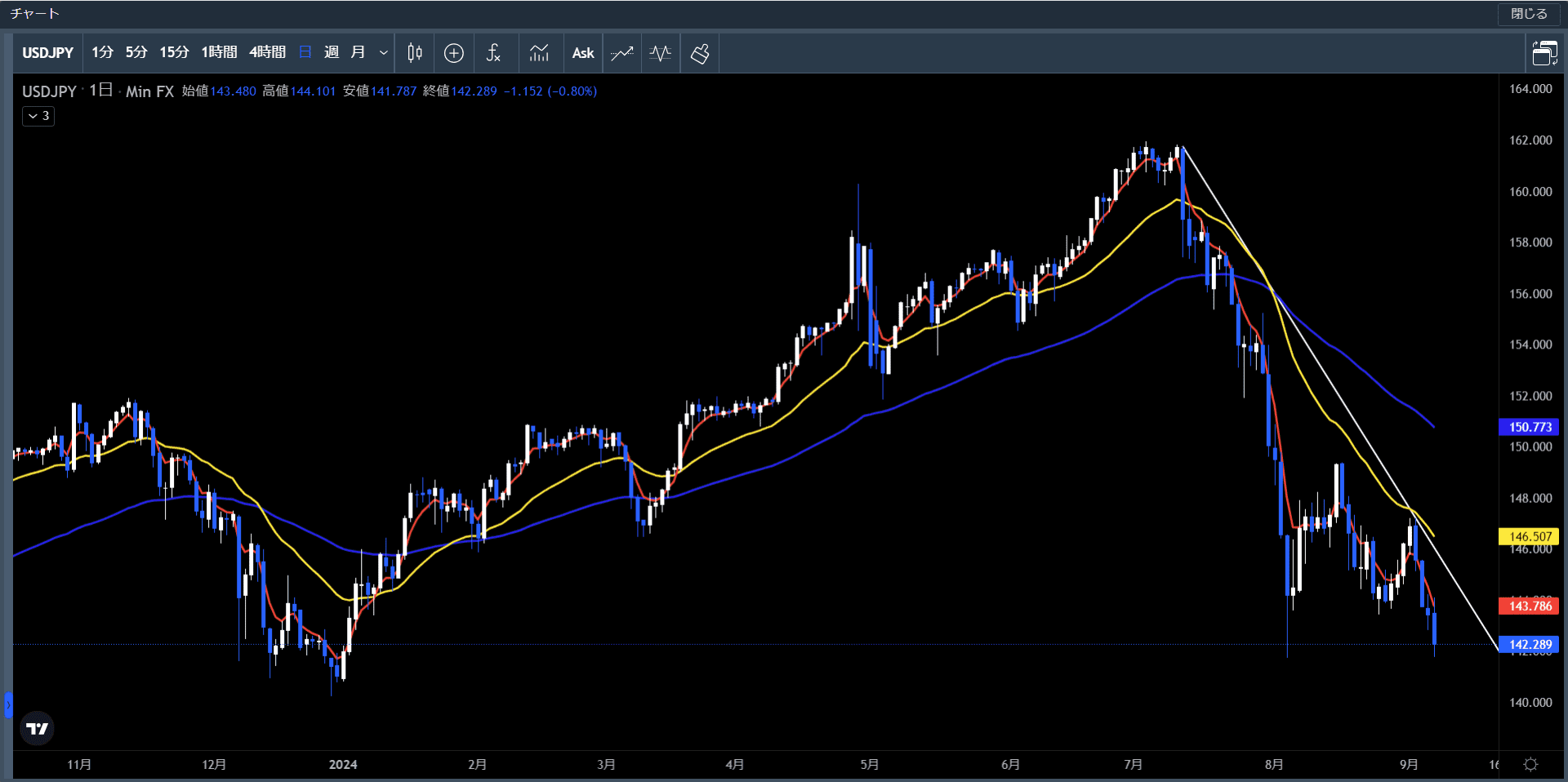This screenshot has width=1568, height=782.
Task: Select the 月 monthly timeframe
Action: point(358,53)
